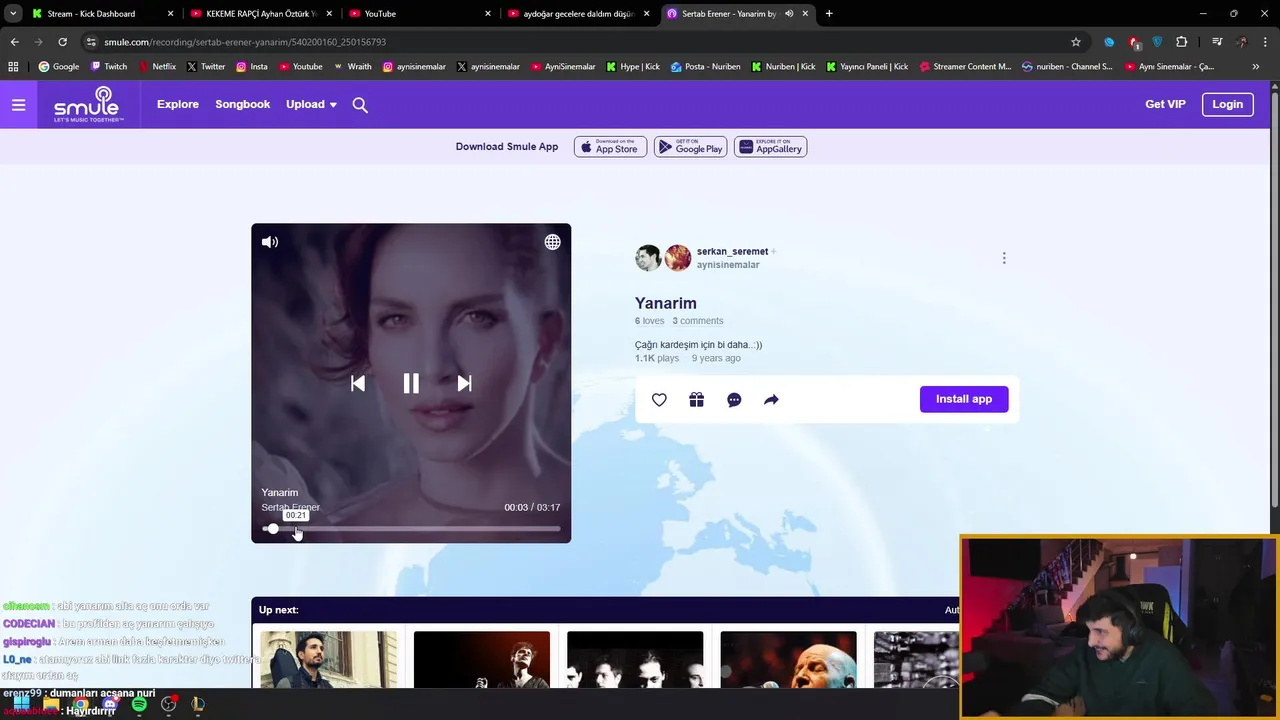This screenshot has width=1280, height=720.
Task: Open the three-dot more options menu
Action: (1004, 258)
